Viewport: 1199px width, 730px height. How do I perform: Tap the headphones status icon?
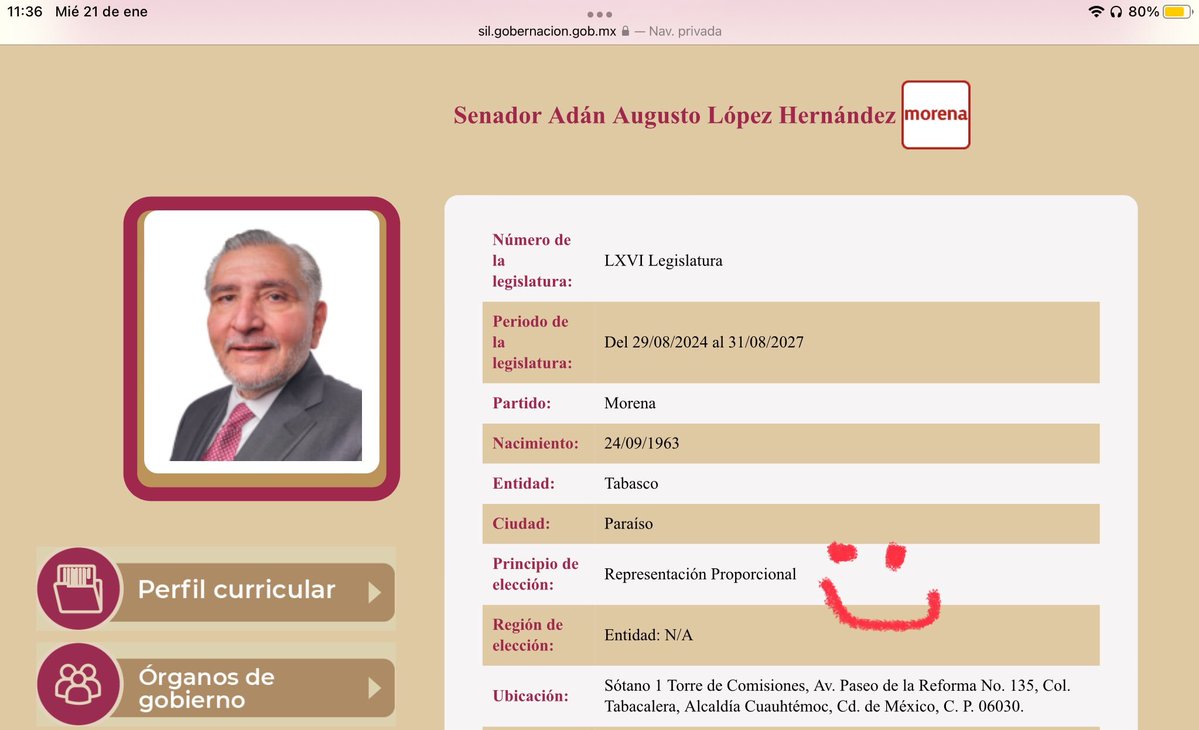coord(1116,11)
